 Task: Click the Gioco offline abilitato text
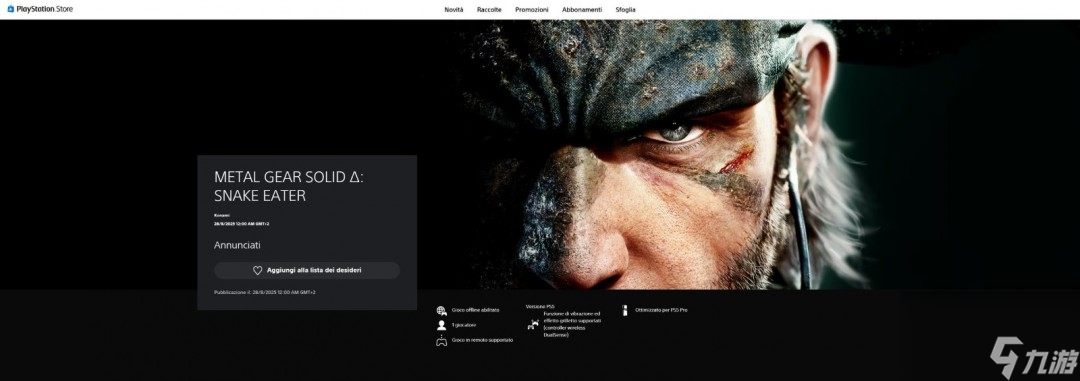[475, 311]
